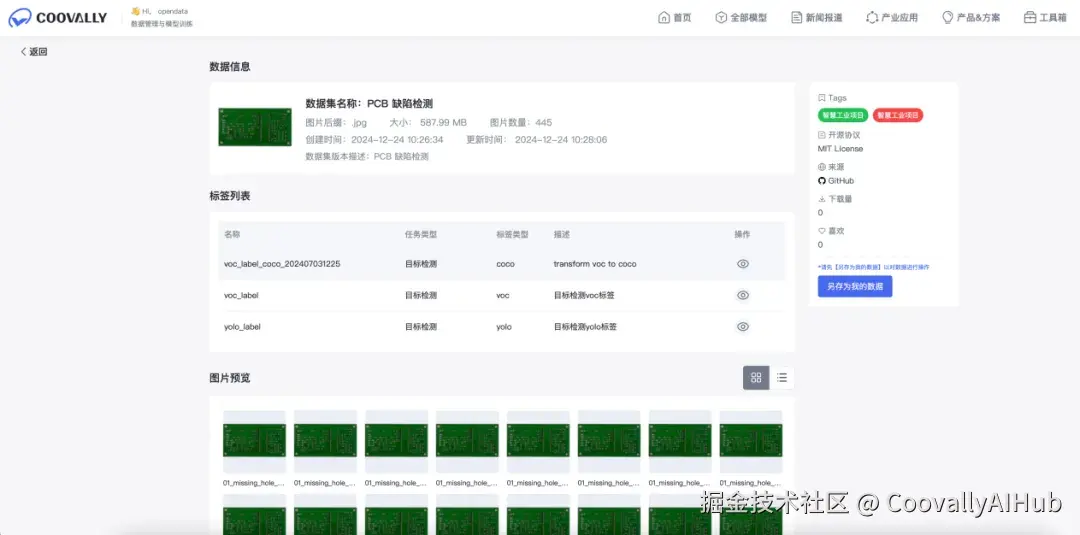The image size is (1080, 535).
Task: Click the home house icon
Action: coord(664,18)
